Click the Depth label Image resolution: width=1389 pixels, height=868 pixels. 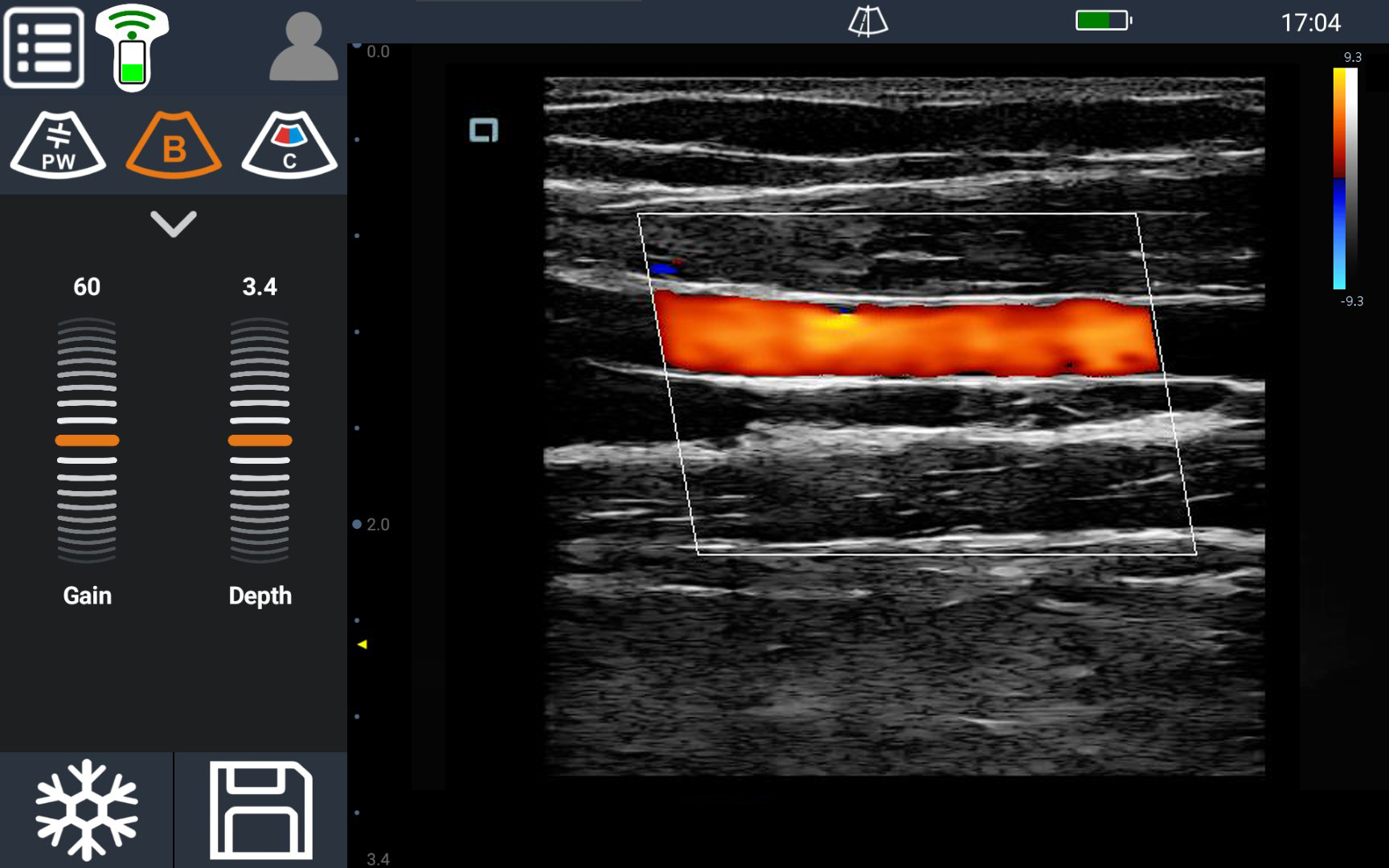pos(260,596)
